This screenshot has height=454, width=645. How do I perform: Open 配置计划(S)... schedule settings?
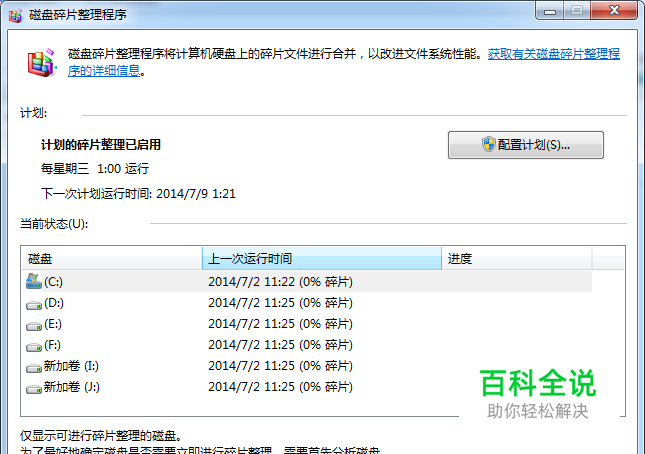point(526,145)
